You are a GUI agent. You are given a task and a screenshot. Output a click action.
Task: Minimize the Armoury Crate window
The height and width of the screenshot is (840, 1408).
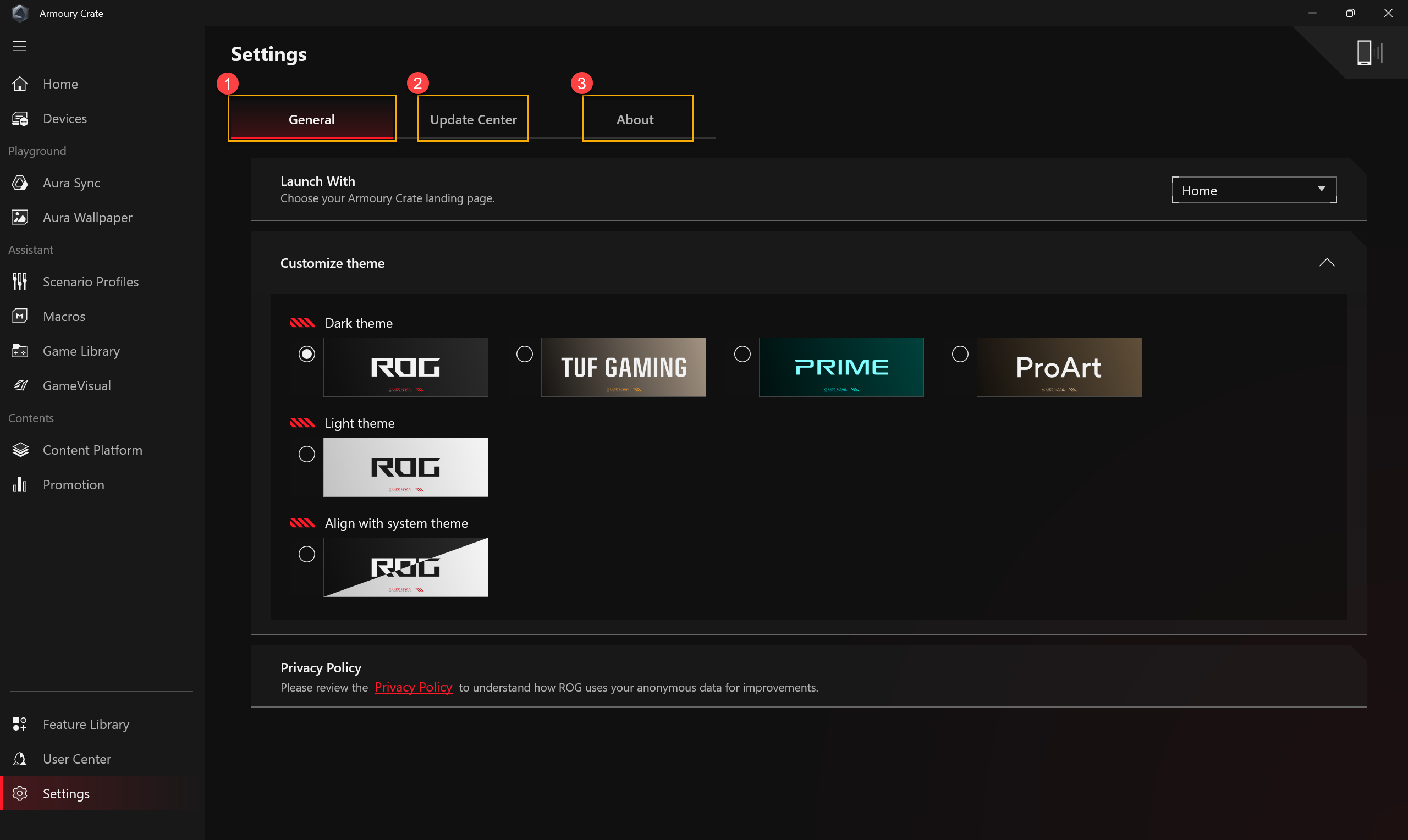(1312, 13)
